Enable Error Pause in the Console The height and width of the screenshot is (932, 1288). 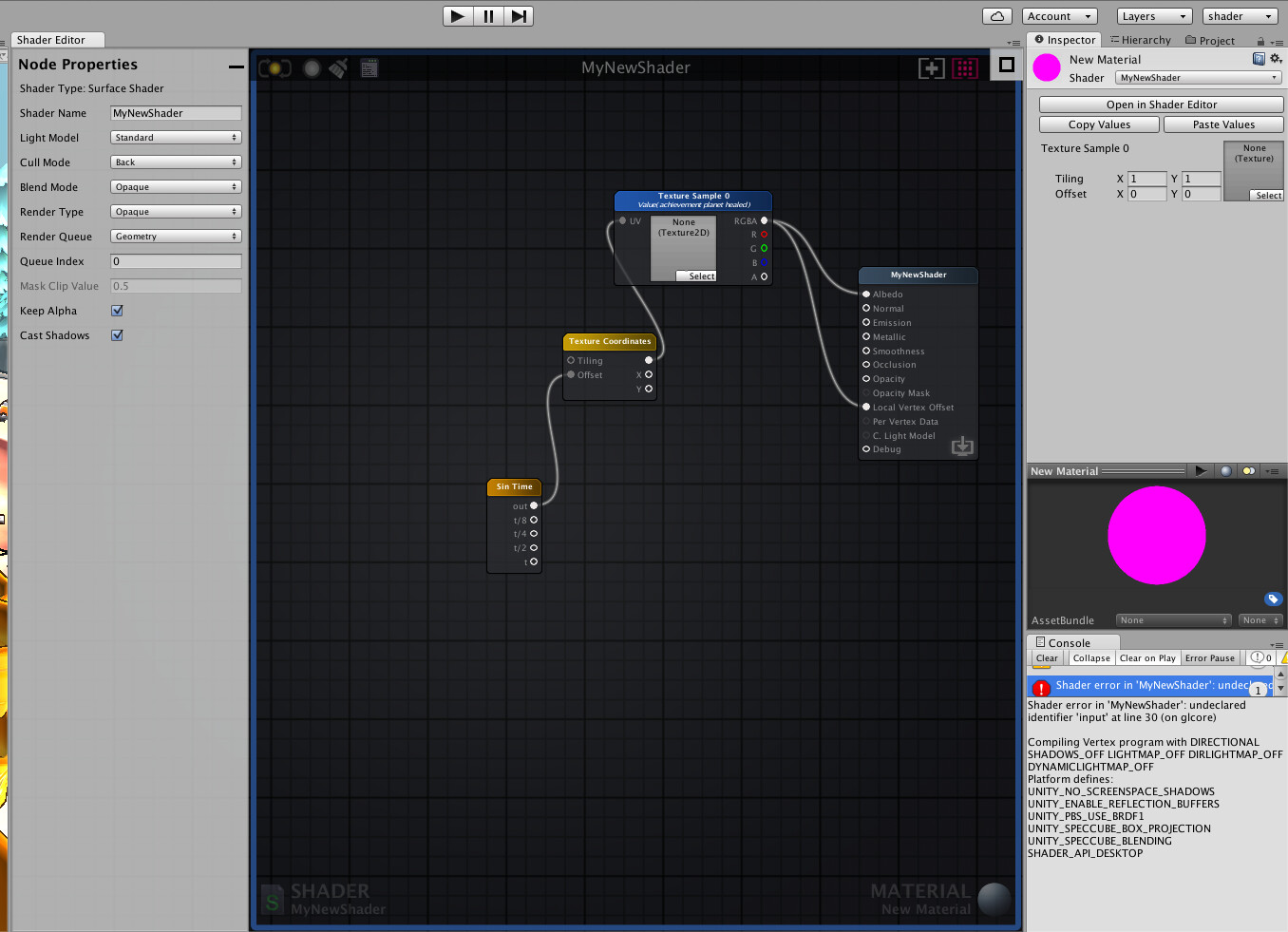(1210, 657)
